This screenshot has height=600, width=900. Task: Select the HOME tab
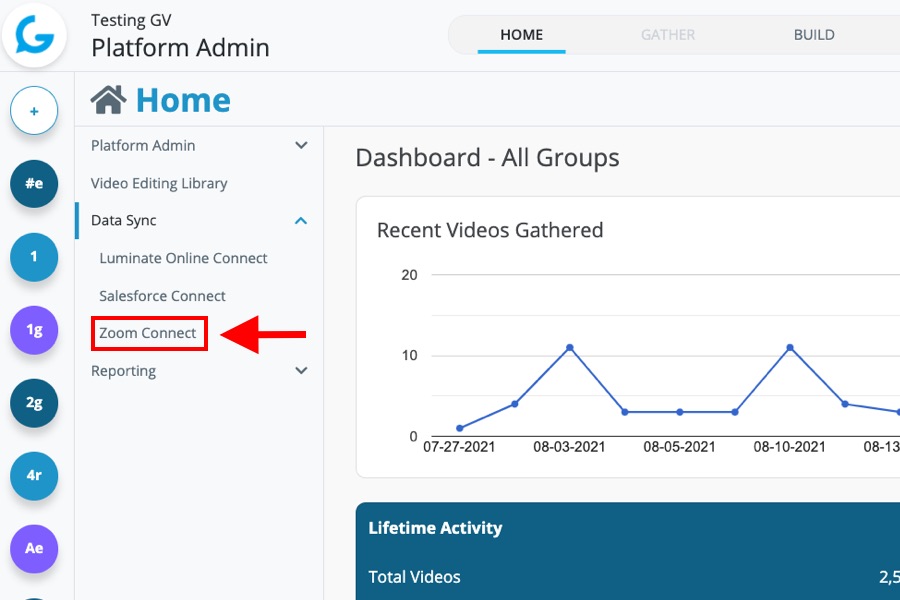click(521, 34)
